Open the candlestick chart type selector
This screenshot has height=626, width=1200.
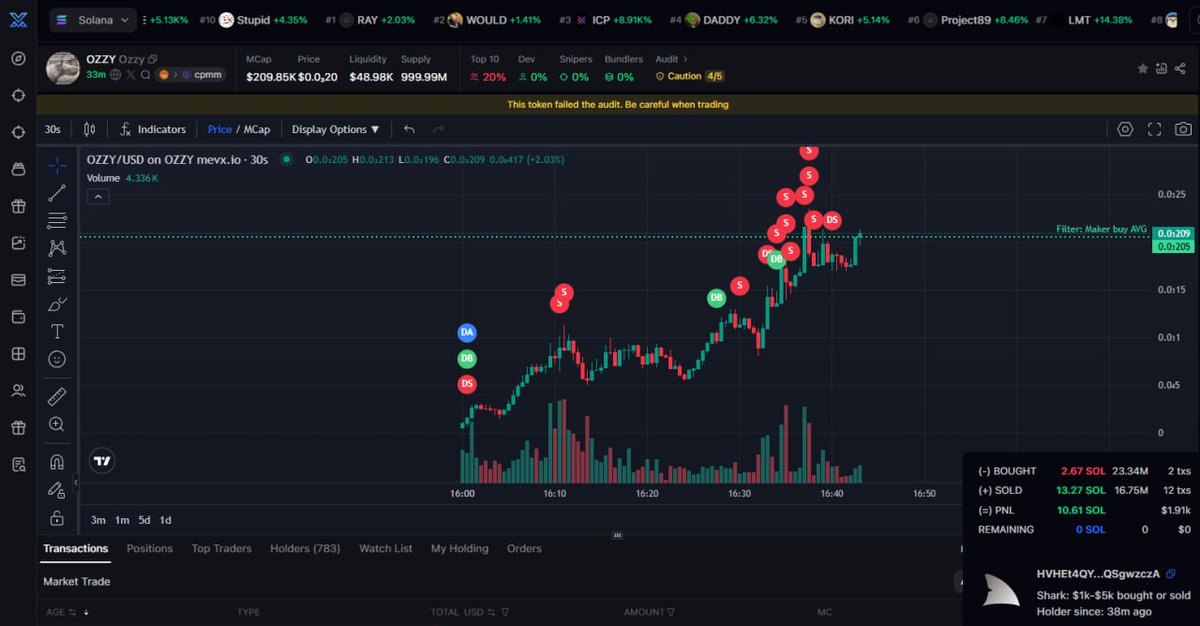click(x=90, y=129)
